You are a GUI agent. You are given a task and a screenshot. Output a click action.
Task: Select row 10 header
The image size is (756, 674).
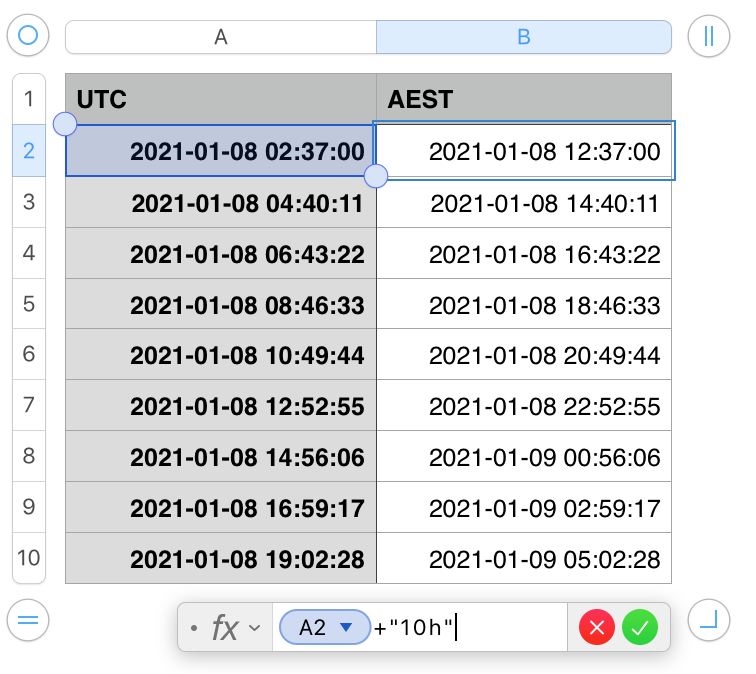28,557
